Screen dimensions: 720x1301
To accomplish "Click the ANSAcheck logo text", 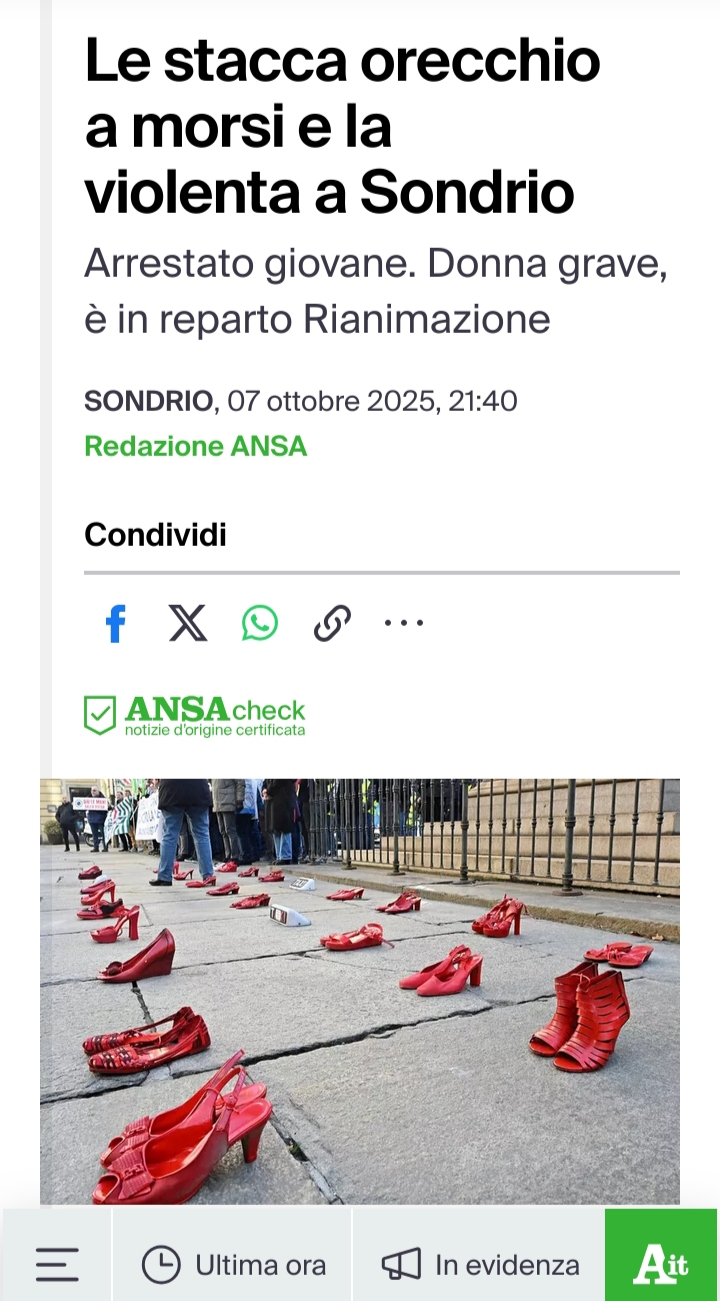I will [x=215, y=709].
